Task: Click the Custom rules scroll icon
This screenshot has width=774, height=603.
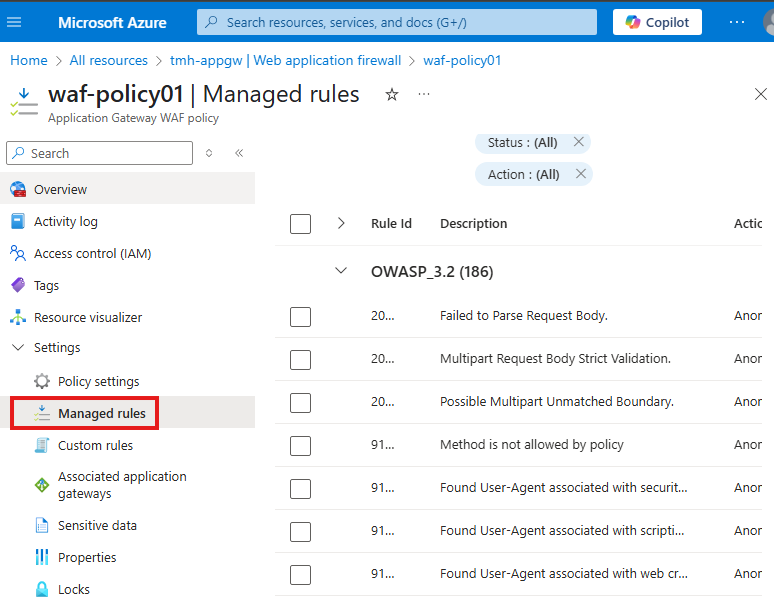Action: [42, 445]
